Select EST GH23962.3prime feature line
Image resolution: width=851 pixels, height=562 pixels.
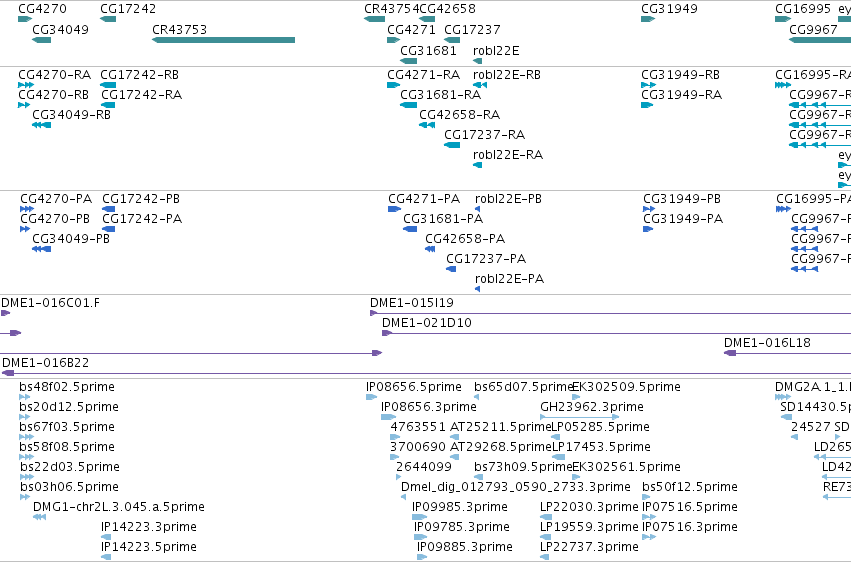580,417
